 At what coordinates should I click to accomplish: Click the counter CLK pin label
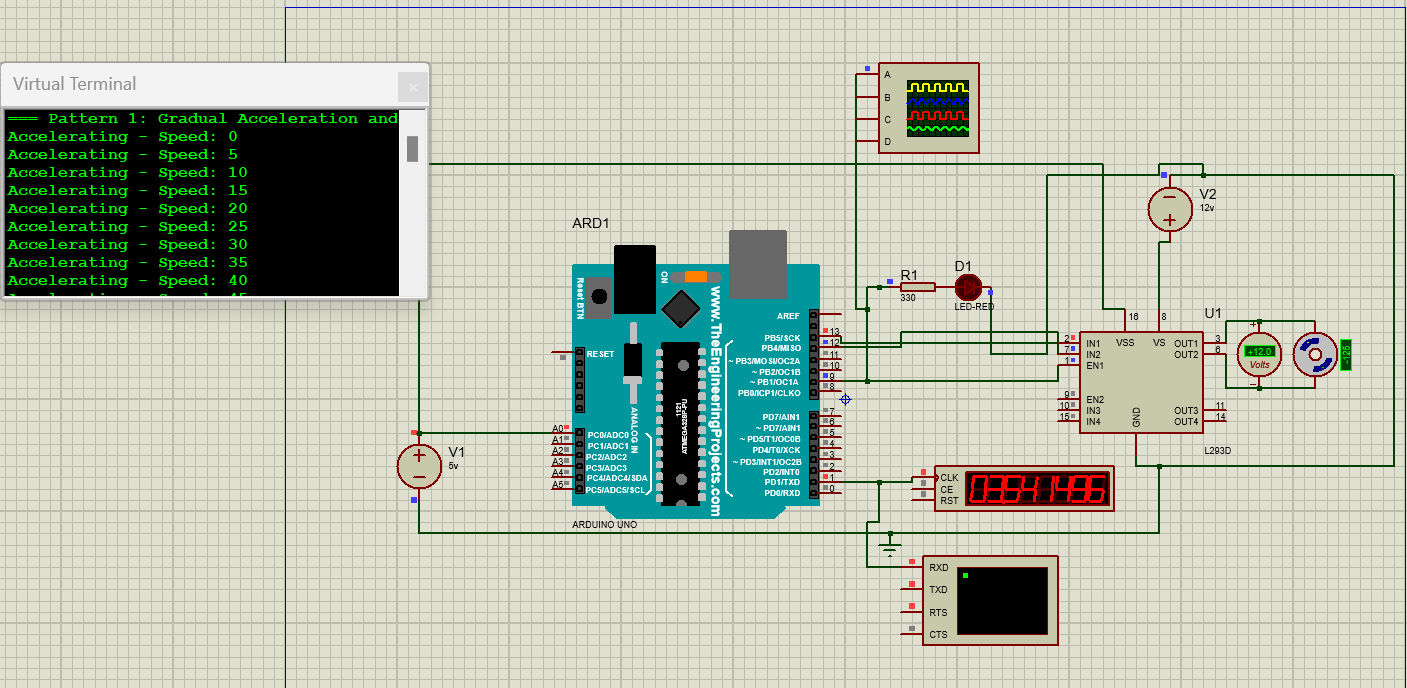coord(949,478)
